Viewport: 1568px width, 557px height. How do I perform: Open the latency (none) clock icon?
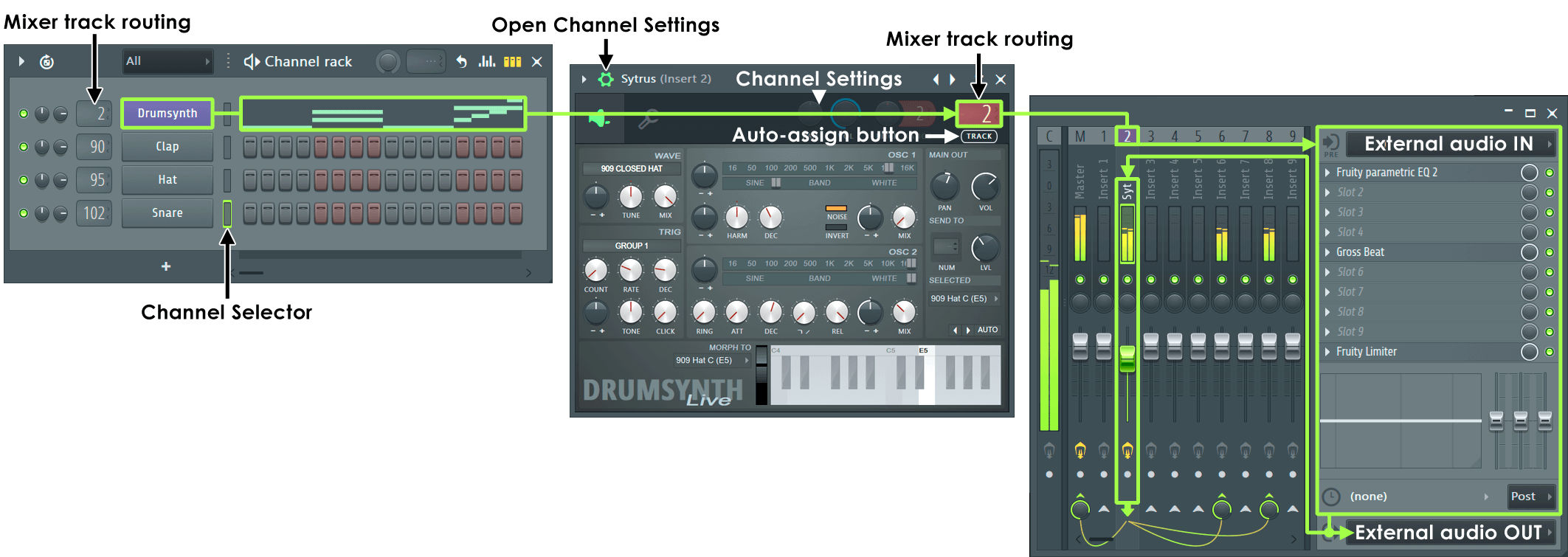click(x=1330, y=497)
